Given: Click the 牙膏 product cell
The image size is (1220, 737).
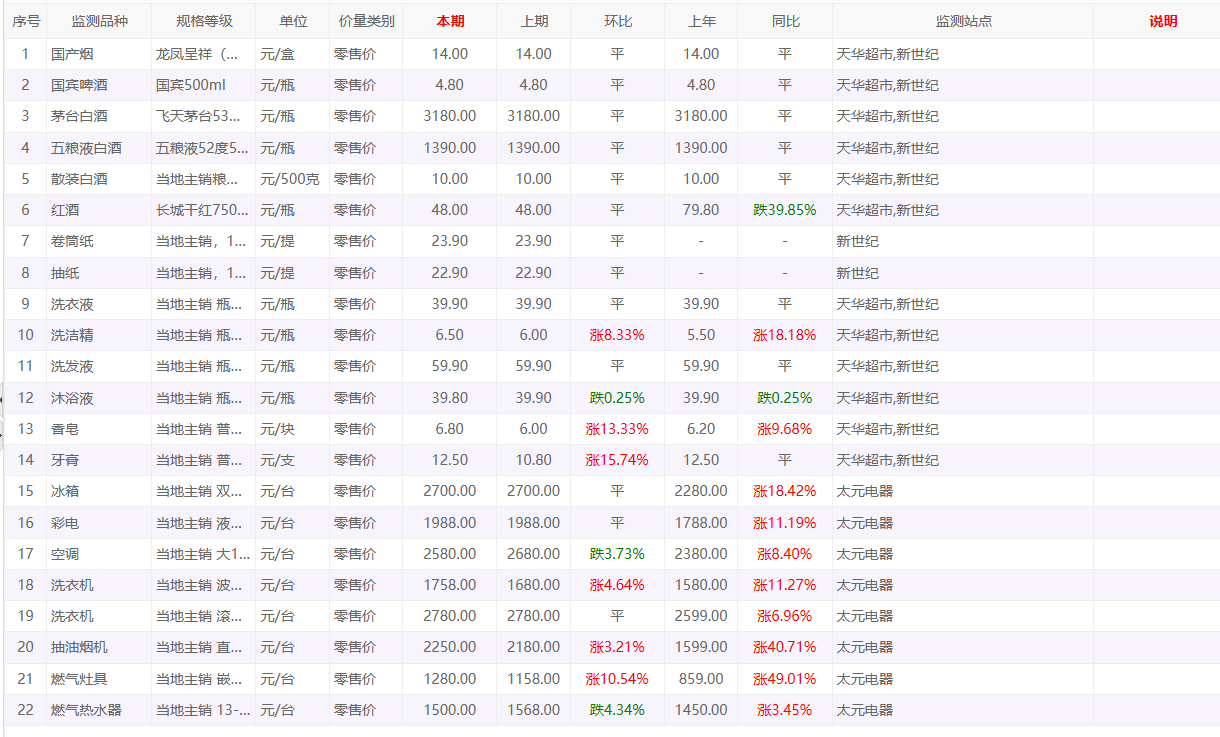Looking at the screenshot, I should point(99,460).
